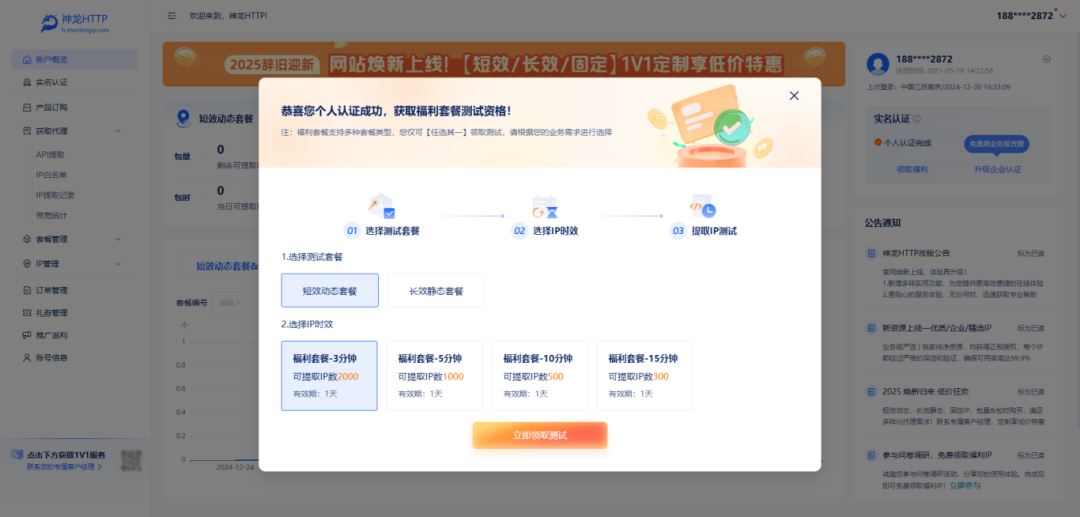Image resolution: width=1080 pixels, height=517 pixels.
Task: Open the IP白名单 submenu item
Action: 51,175
